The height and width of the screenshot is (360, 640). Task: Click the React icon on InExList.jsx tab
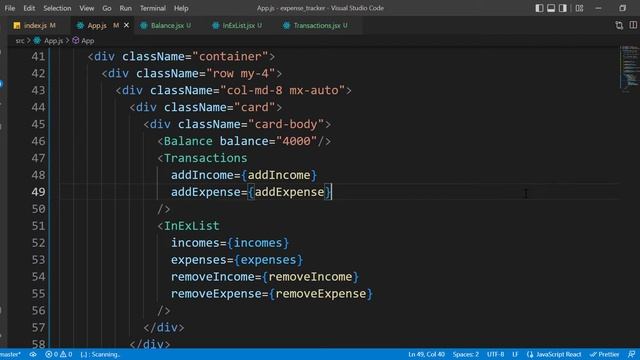point(216,25)
